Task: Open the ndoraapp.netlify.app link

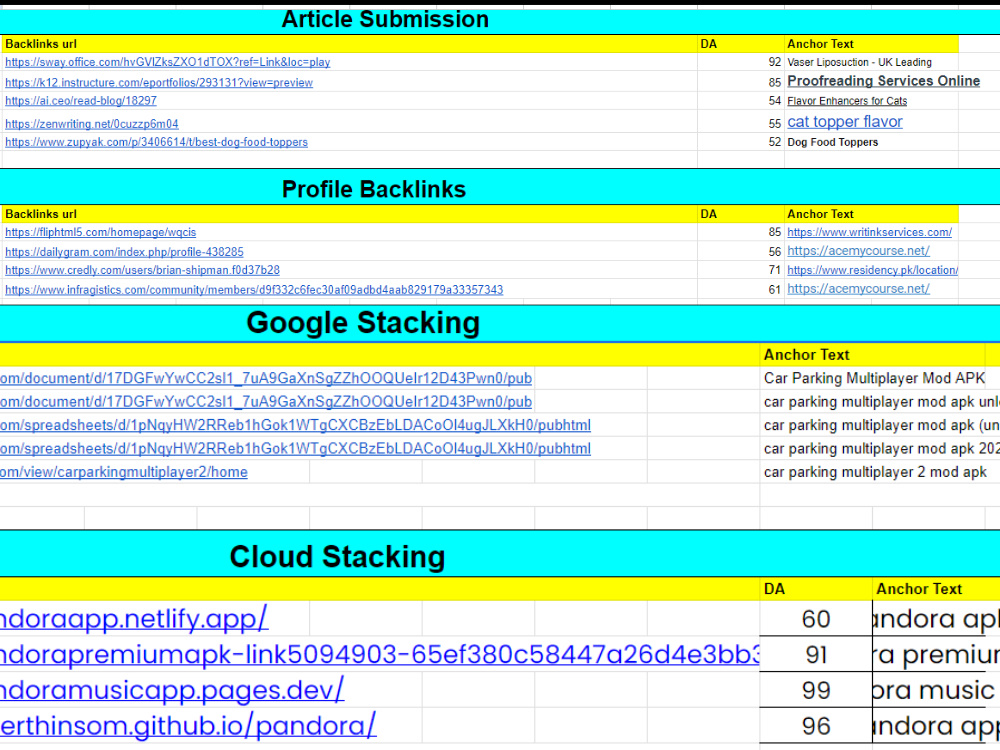Action: 134,619
